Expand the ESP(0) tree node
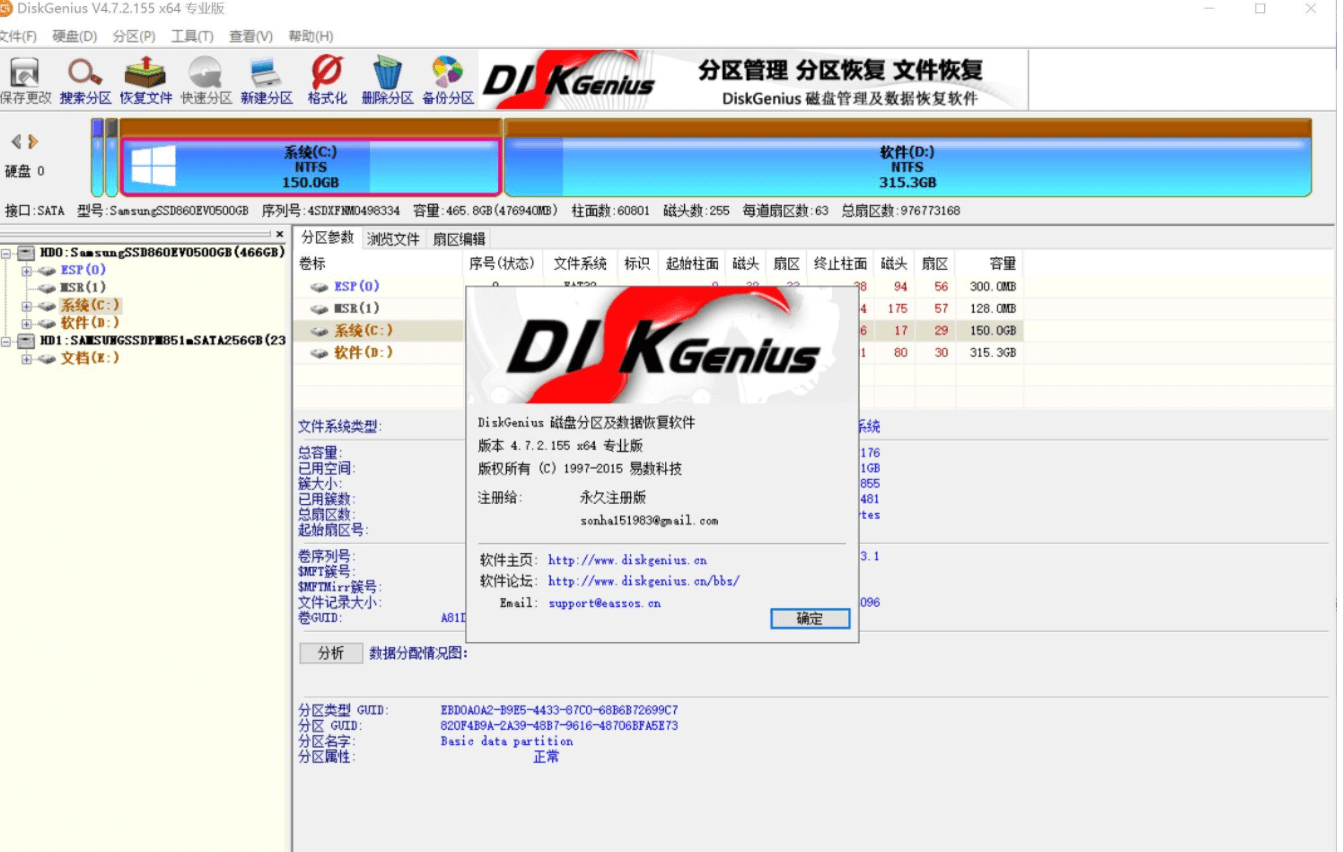 26,271
